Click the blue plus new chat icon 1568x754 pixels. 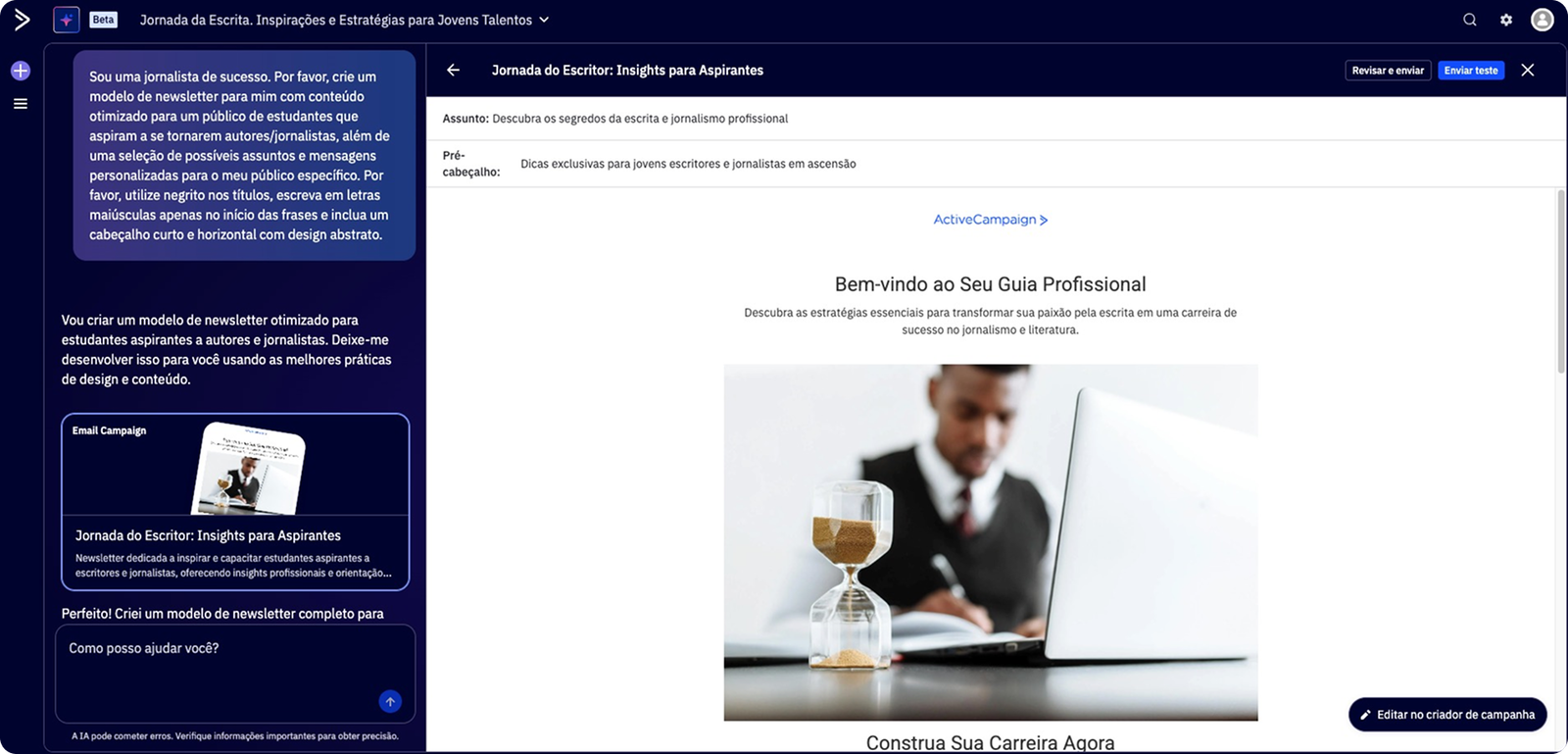(21, 71)
